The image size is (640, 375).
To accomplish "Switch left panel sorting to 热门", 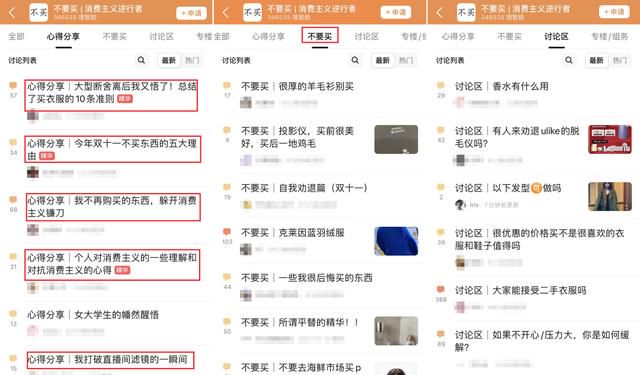I will [192, 60].
